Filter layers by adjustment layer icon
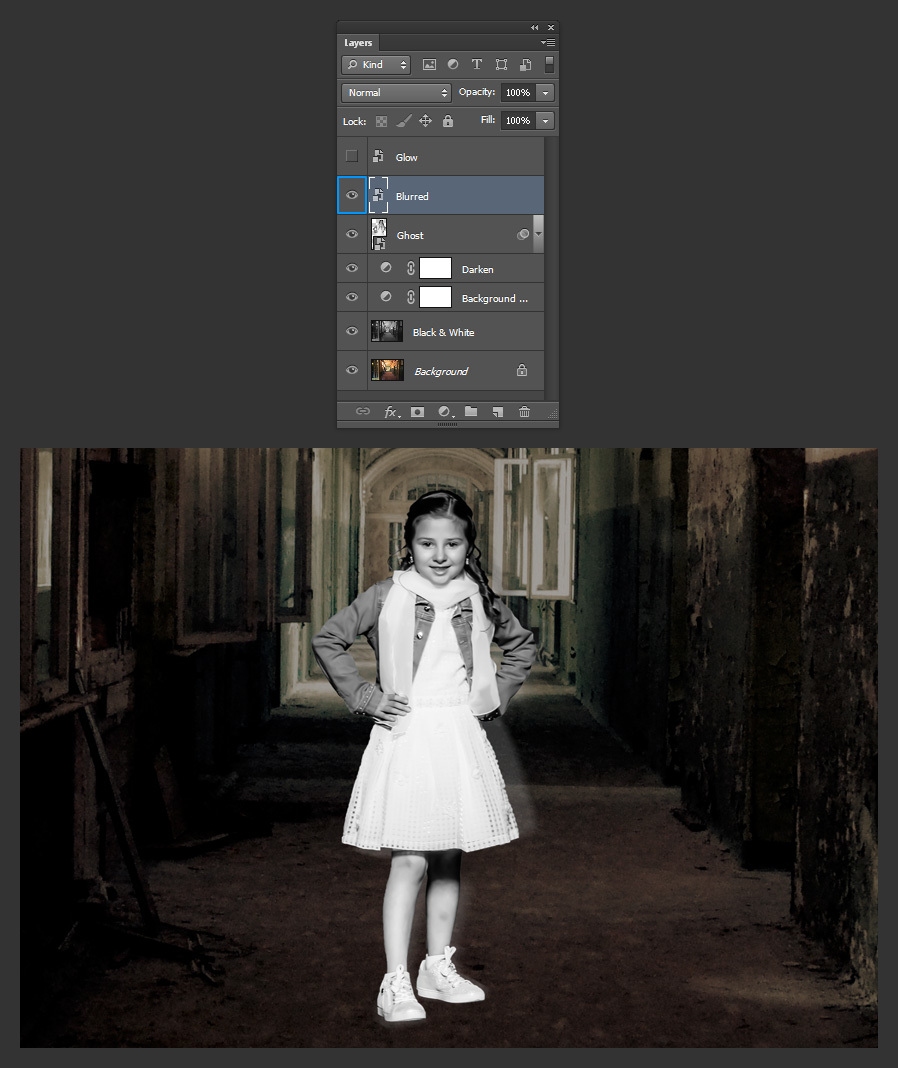The image size is (898, 1068). coord(453,64)
